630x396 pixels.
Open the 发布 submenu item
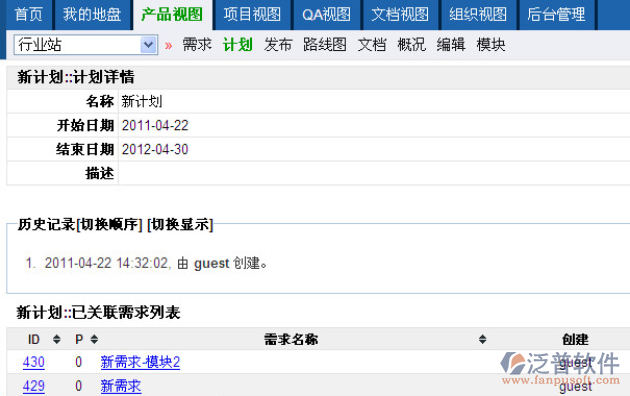click(278, 45)
